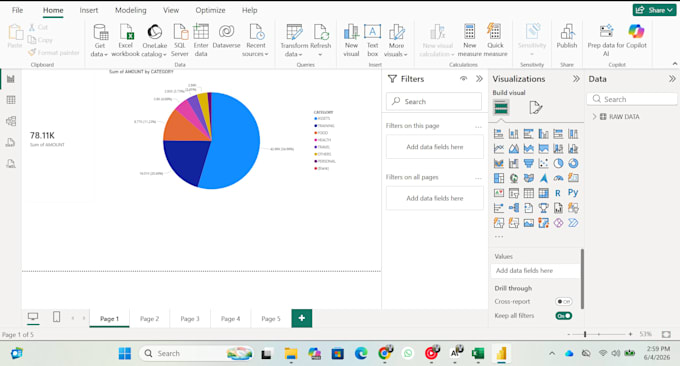Click New measure in Calculations
The height and width of the screenshot is (366, 680).
point(470,40)
